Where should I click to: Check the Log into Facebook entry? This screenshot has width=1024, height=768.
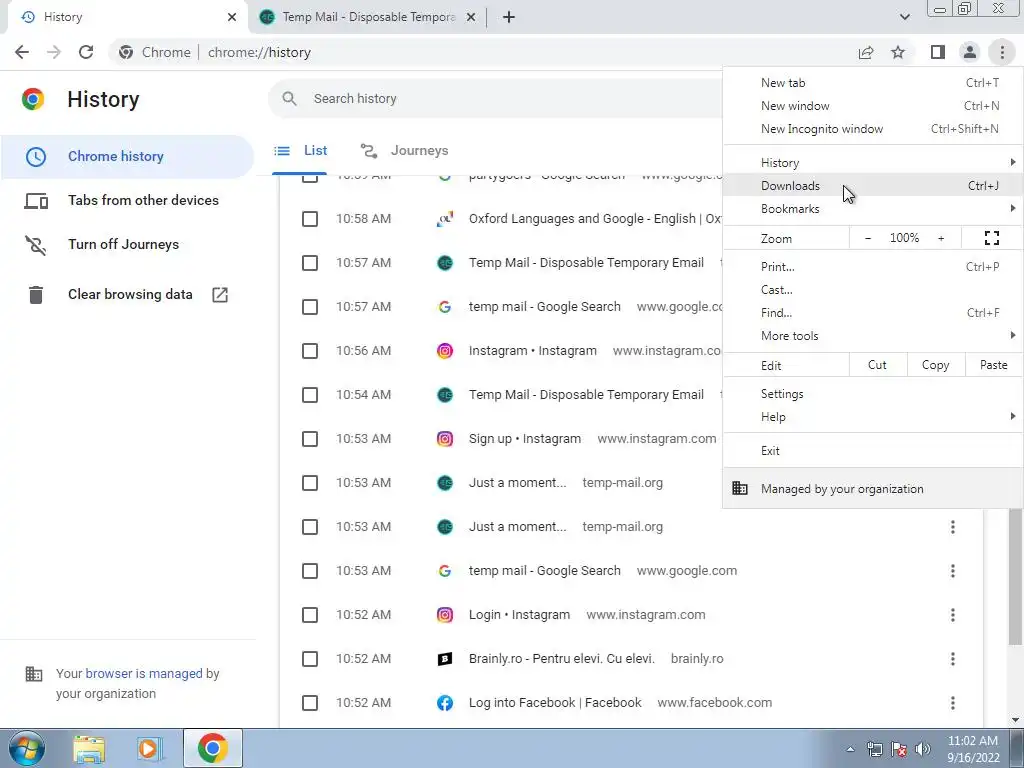pyautogui.click(x=310, y=703)
